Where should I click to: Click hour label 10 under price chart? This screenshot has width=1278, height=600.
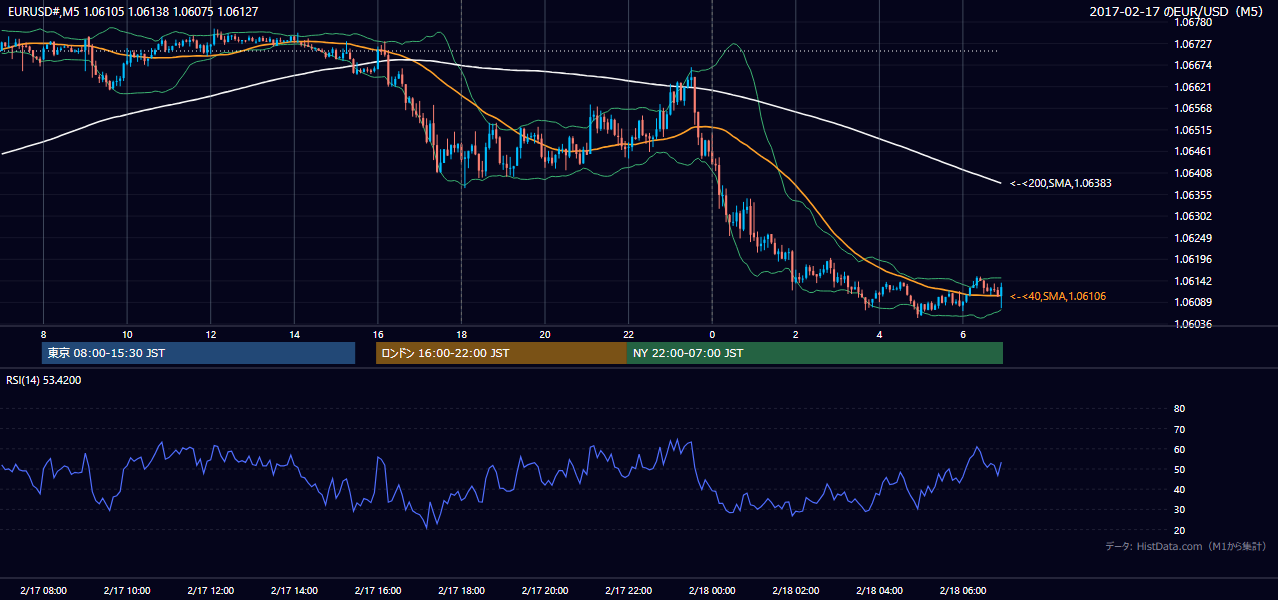pyautogui.click(x=127, y=334)
